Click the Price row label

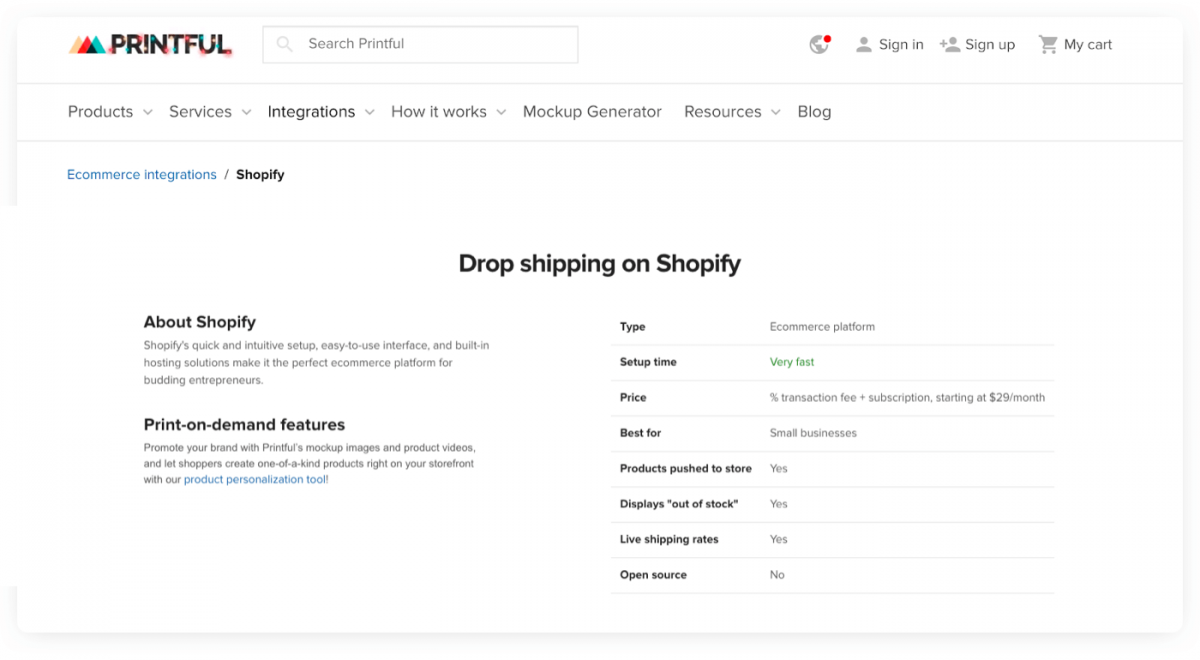tap(633, 398)
